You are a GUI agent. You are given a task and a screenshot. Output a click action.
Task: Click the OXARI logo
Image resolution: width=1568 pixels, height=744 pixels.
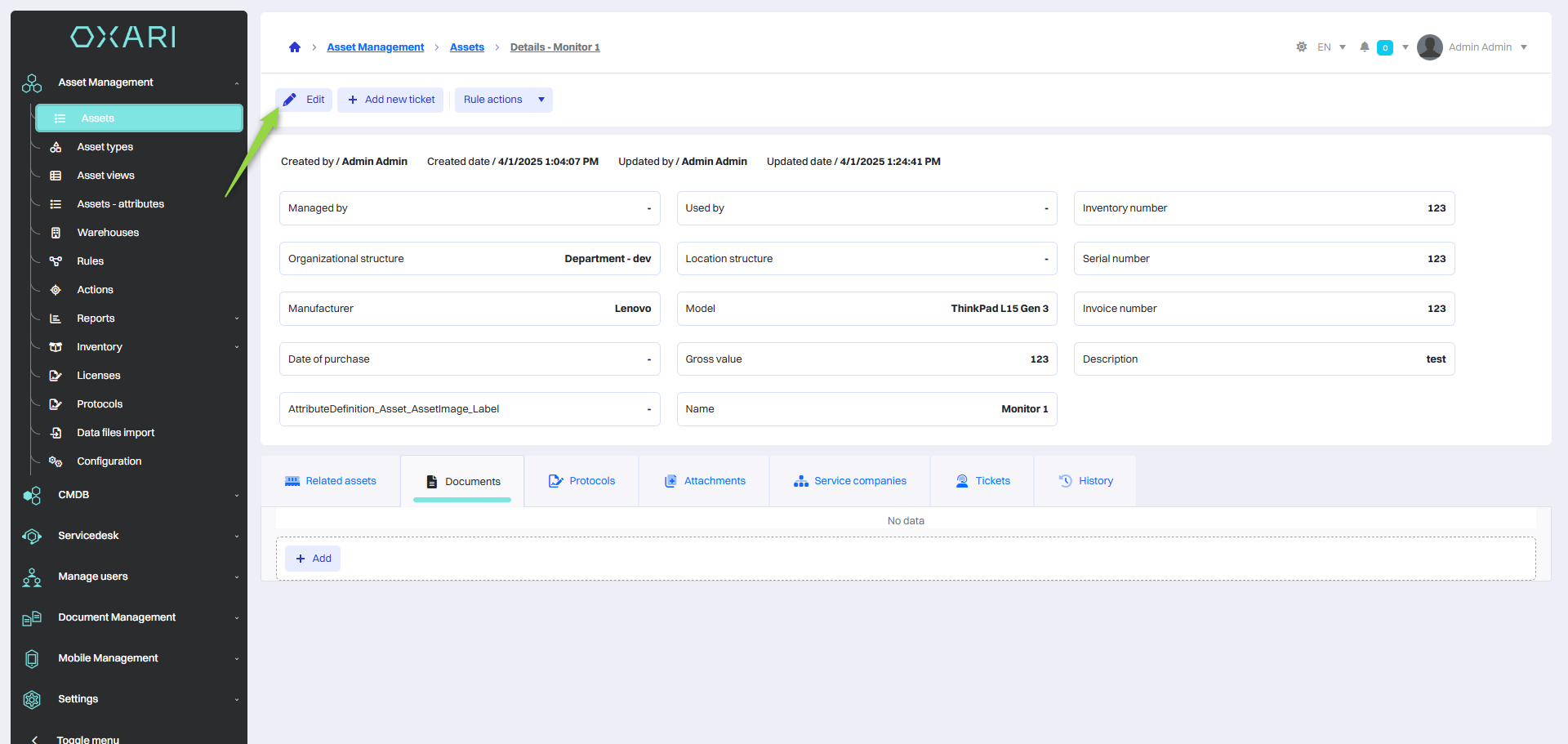click(123, 37)
